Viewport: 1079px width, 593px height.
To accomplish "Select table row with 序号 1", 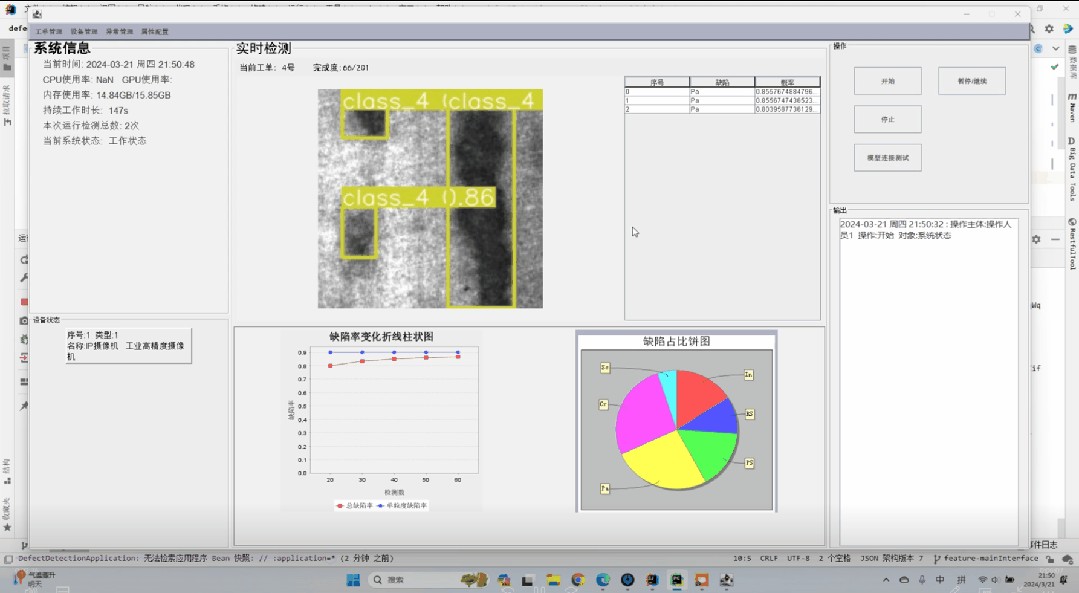I will tap(723, 100).
